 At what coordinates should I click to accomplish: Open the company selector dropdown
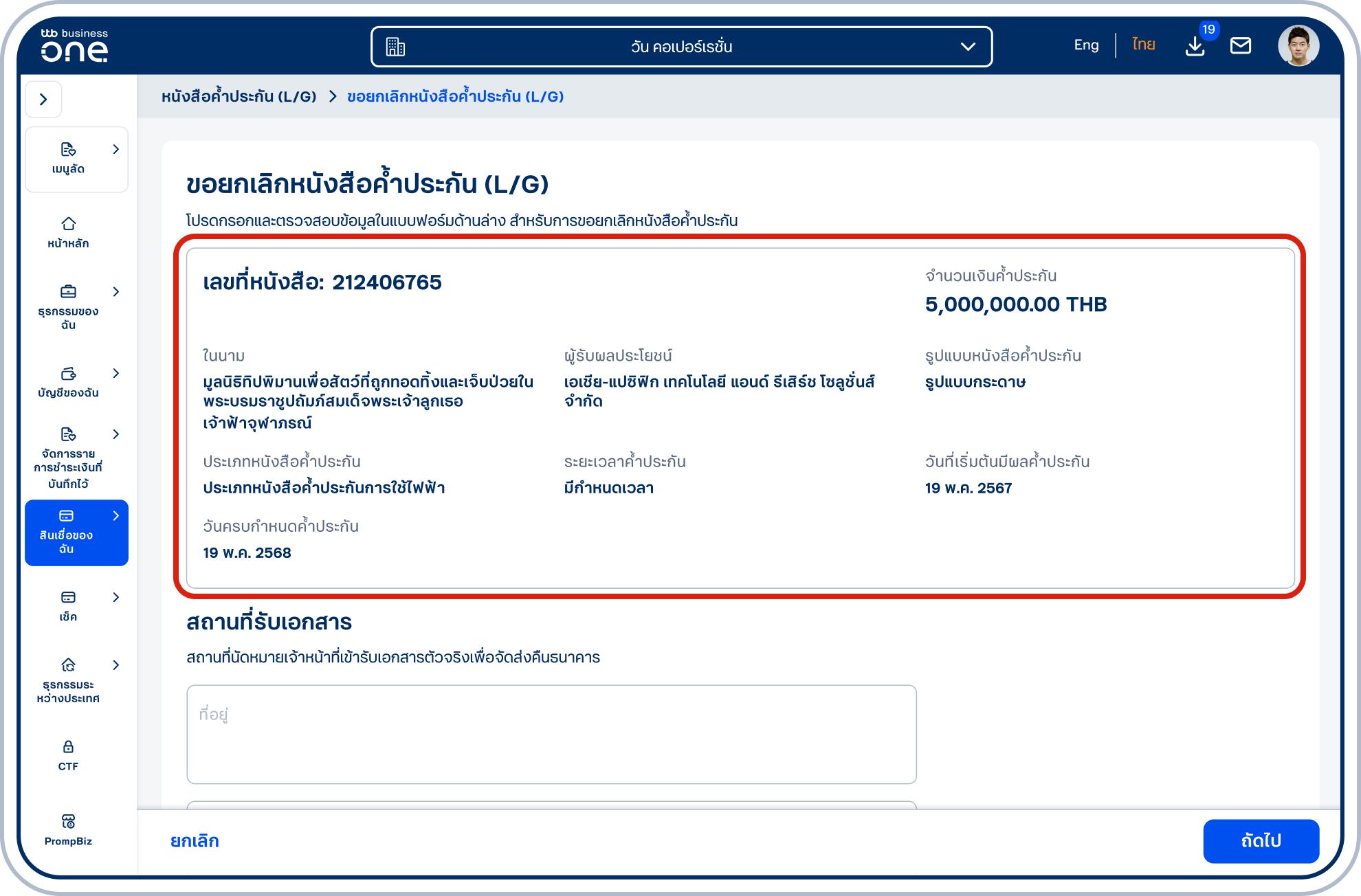681,47
